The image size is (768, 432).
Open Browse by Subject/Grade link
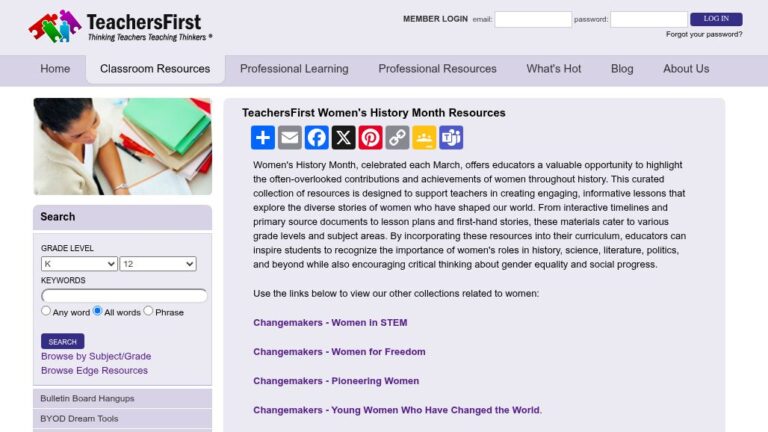coord(96,357)
